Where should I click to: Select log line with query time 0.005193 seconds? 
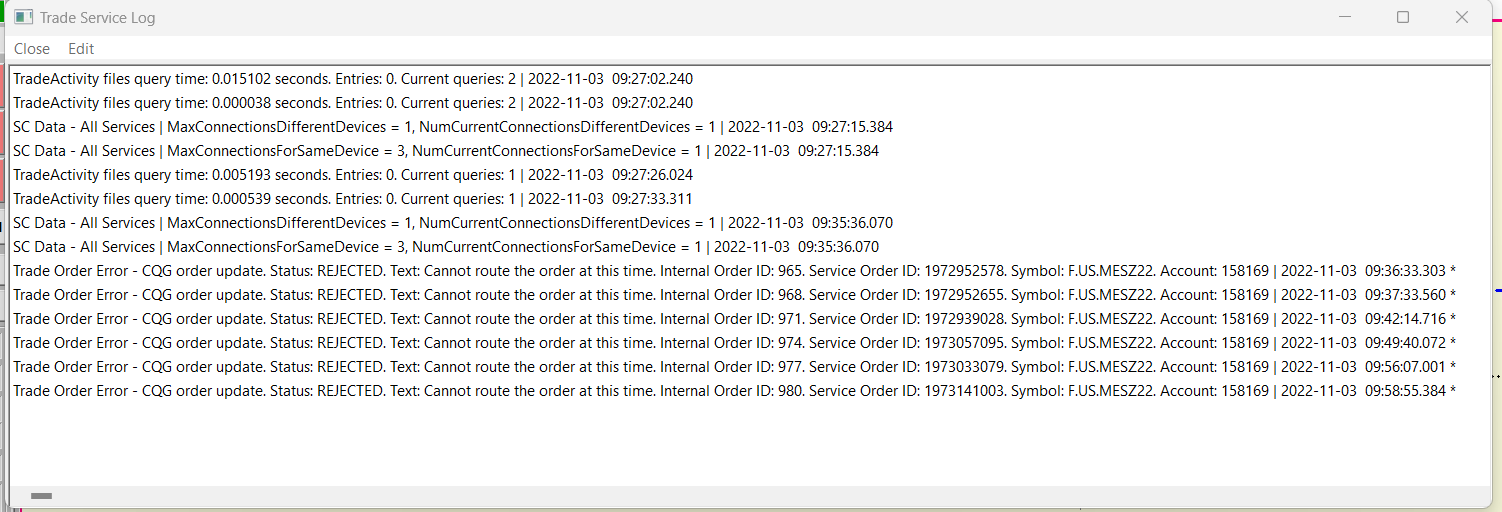[353, 175]
